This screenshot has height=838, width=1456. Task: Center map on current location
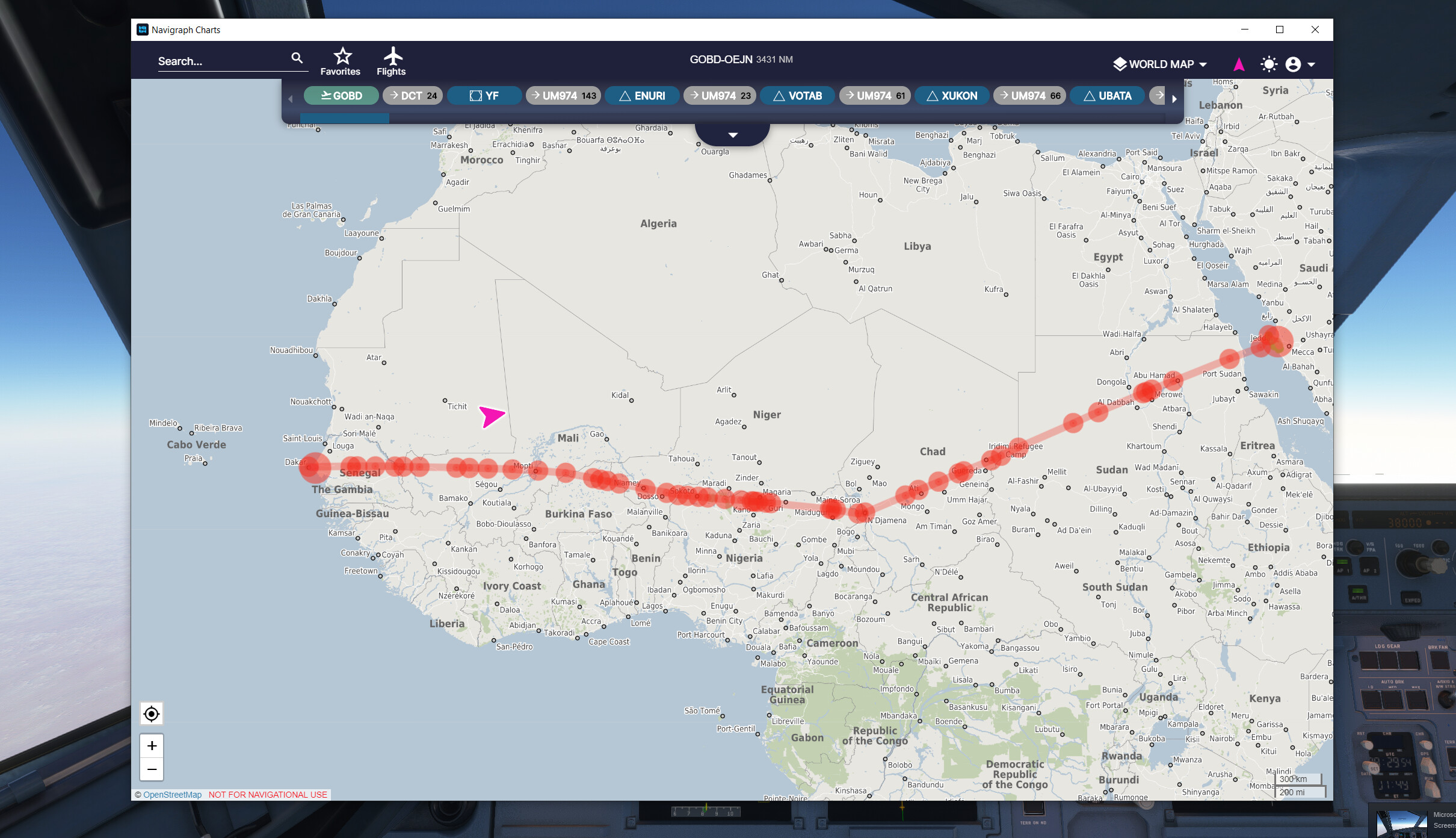[x=152, y=714]
